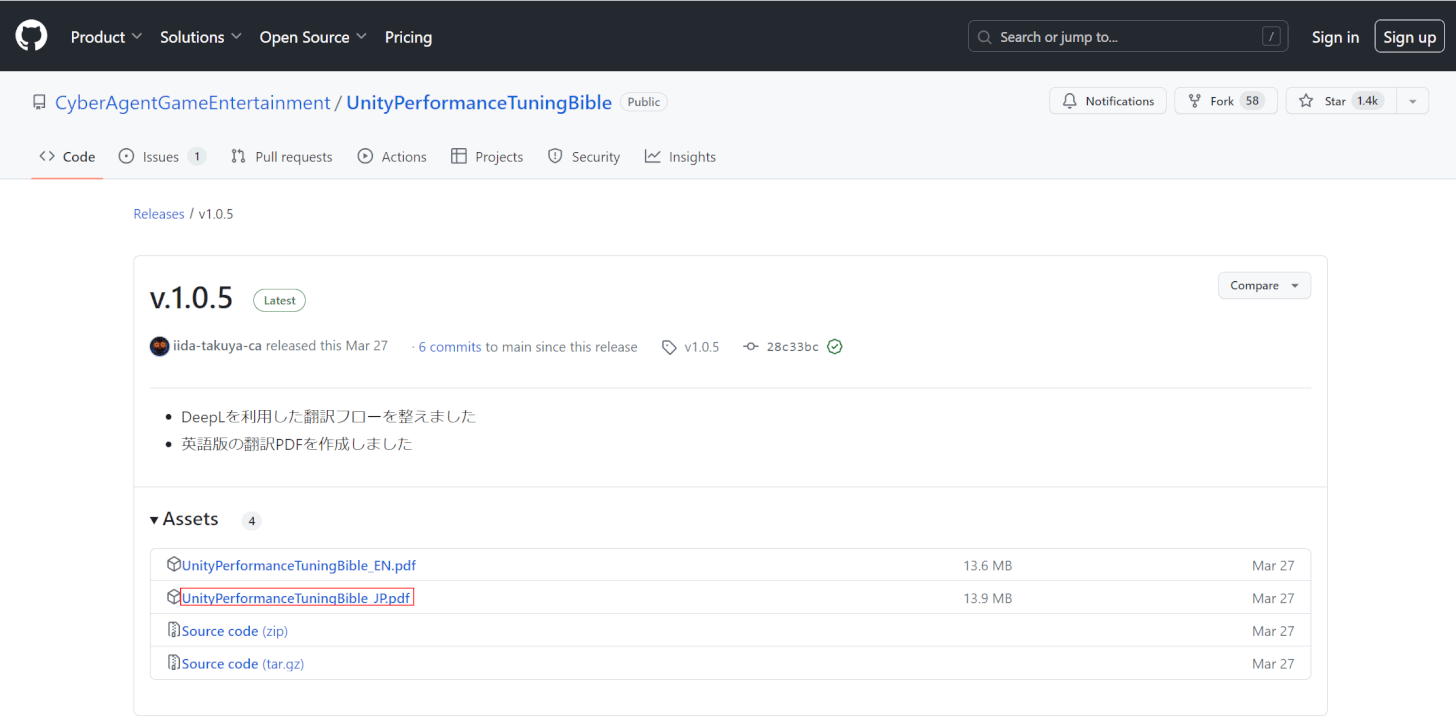Click the 英語版の翻訳PDF release note text
This screenshot has height=727, width=1456.
297,443
